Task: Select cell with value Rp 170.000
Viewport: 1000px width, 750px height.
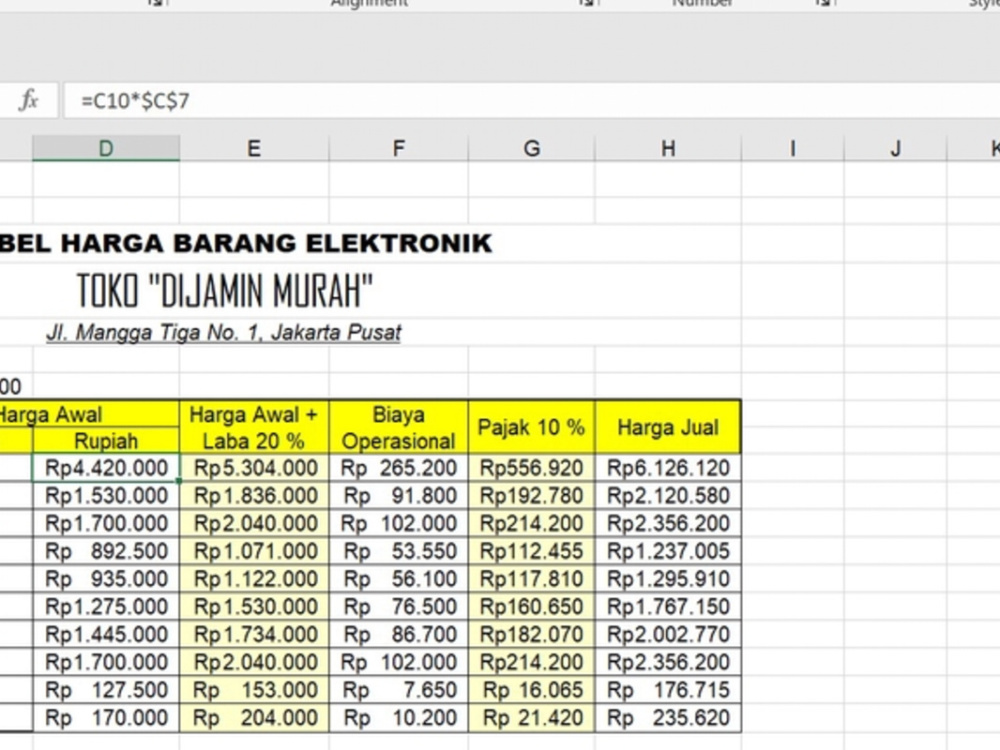Action: 106,718
